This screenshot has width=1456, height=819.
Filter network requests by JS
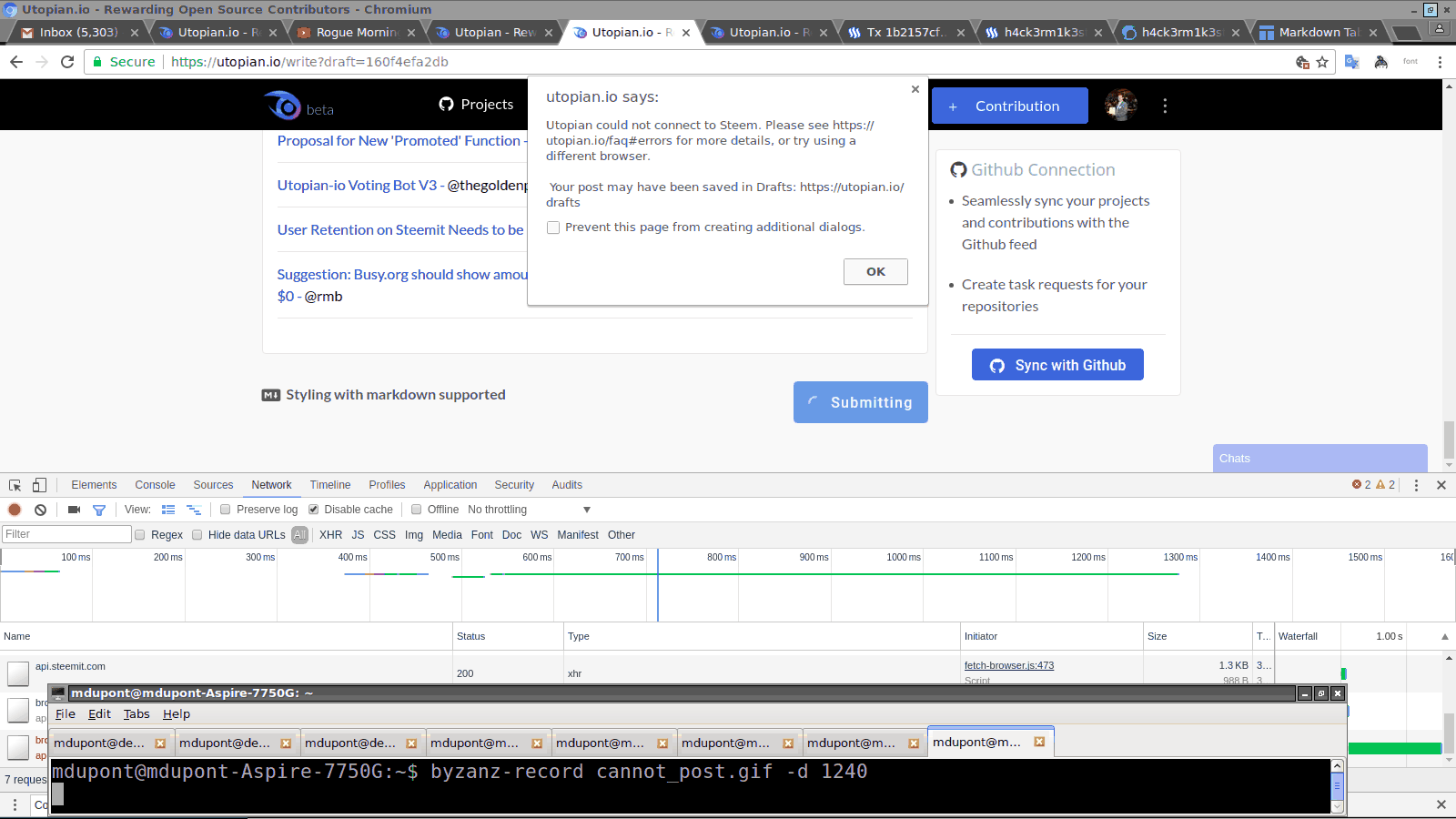pos(358,535)
